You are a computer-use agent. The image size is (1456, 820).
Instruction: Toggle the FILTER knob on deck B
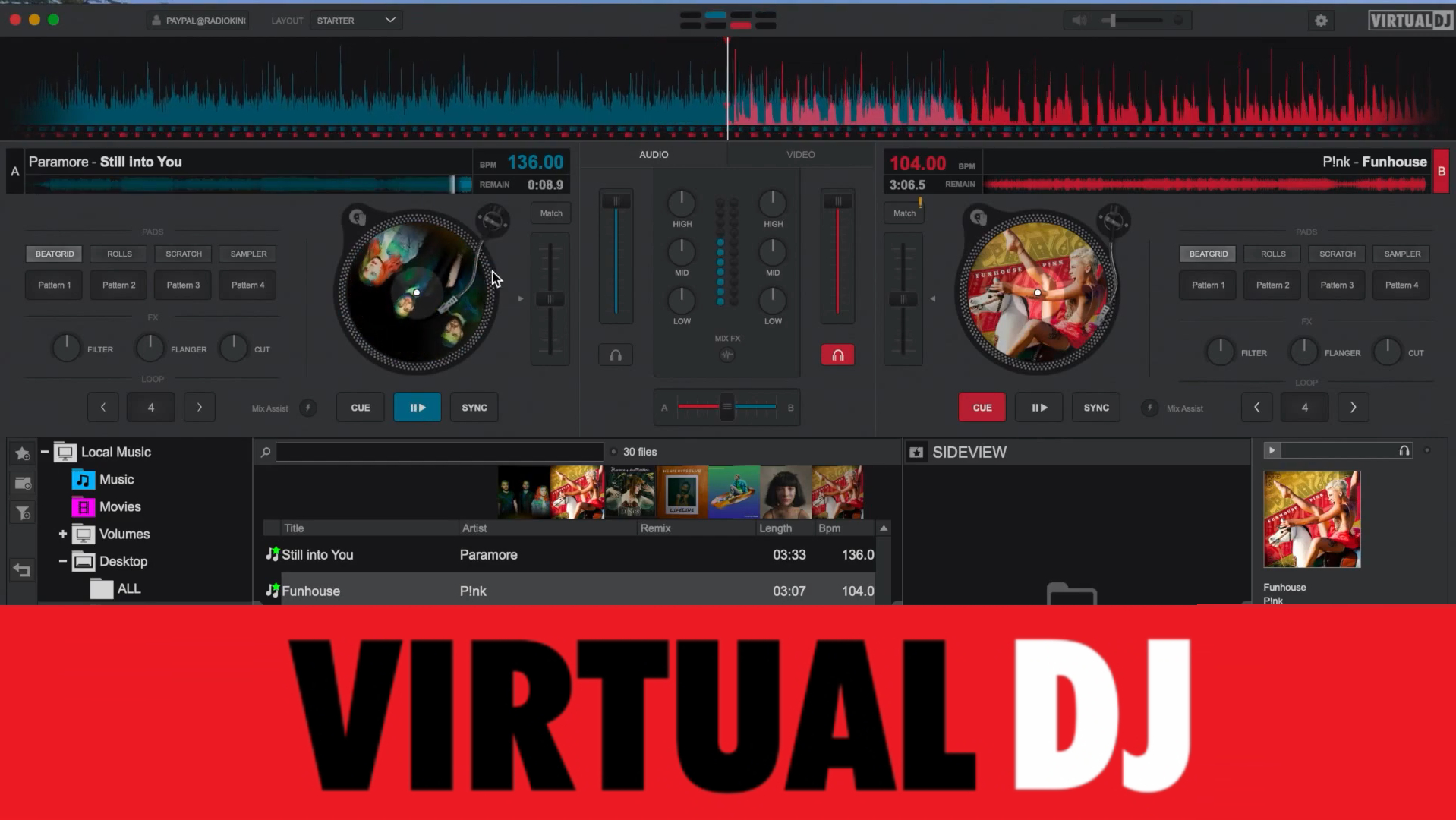click(1220, 352)
